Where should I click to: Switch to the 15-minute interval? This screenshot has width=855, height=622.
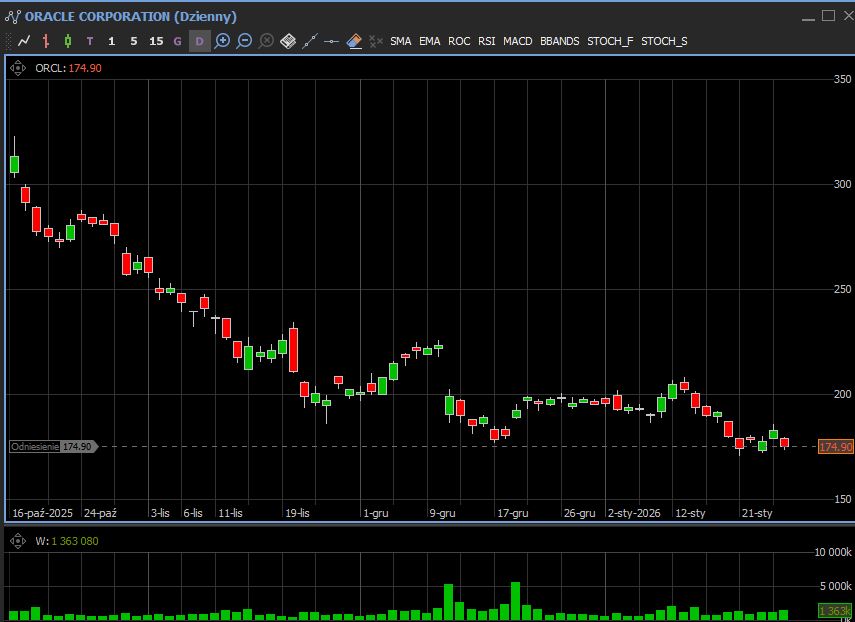(155, 41)
